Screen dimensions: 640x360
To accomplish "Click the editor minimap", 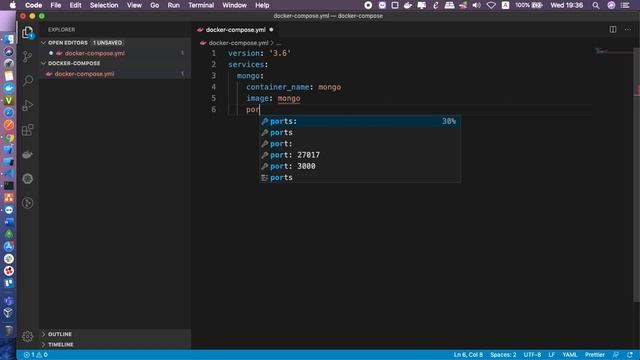I will [613, 52].
